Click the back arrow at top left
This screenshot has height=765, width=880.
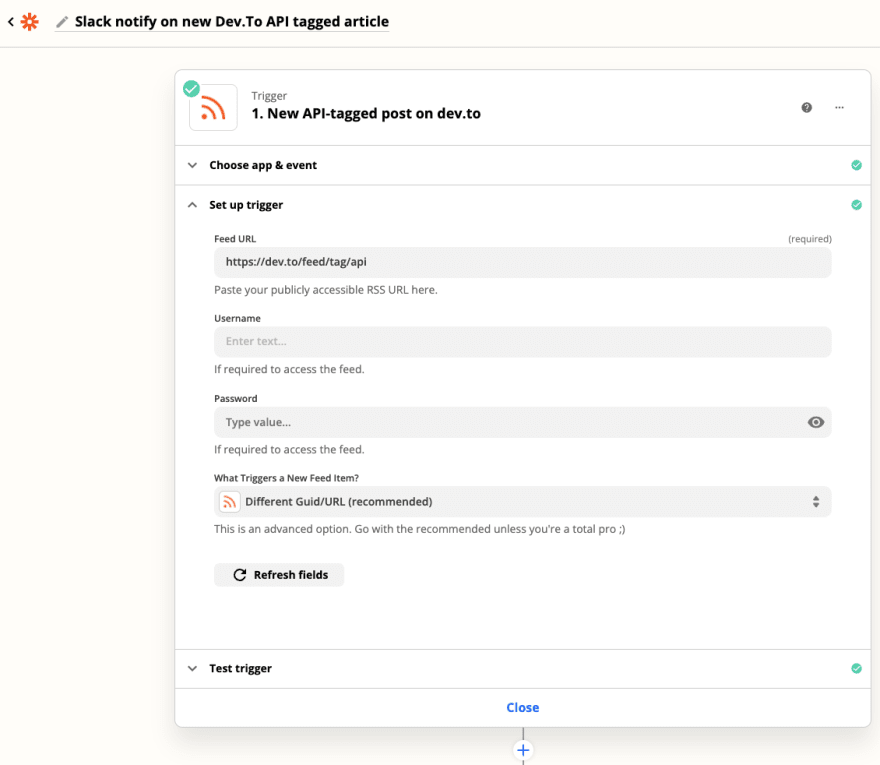[x=11, y=22]
